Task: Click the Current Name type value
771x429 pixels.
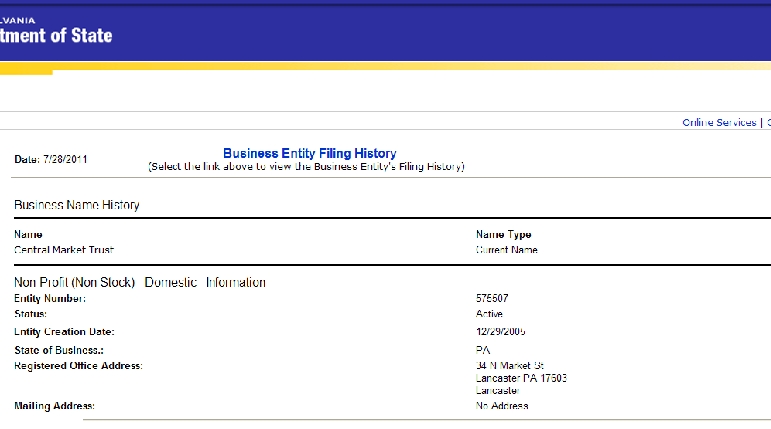Action: click(506, 250)
